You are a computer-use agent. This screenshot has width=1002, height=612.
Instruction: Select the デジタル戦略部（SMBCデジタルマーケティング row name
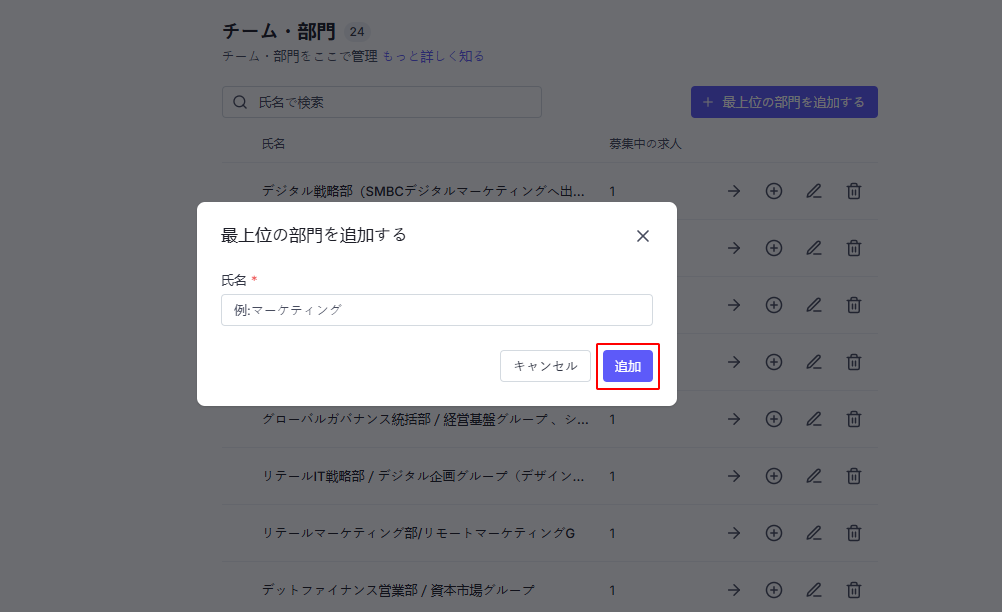click(x=423, y=191)
